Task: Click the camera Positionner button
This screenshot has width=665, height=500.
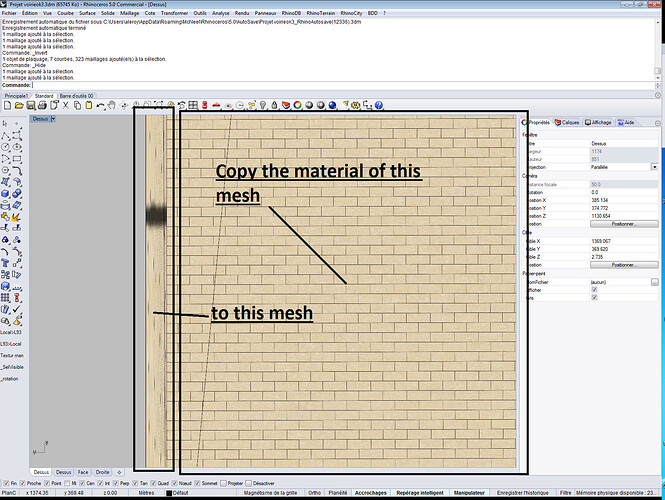Action: [624, 224]
